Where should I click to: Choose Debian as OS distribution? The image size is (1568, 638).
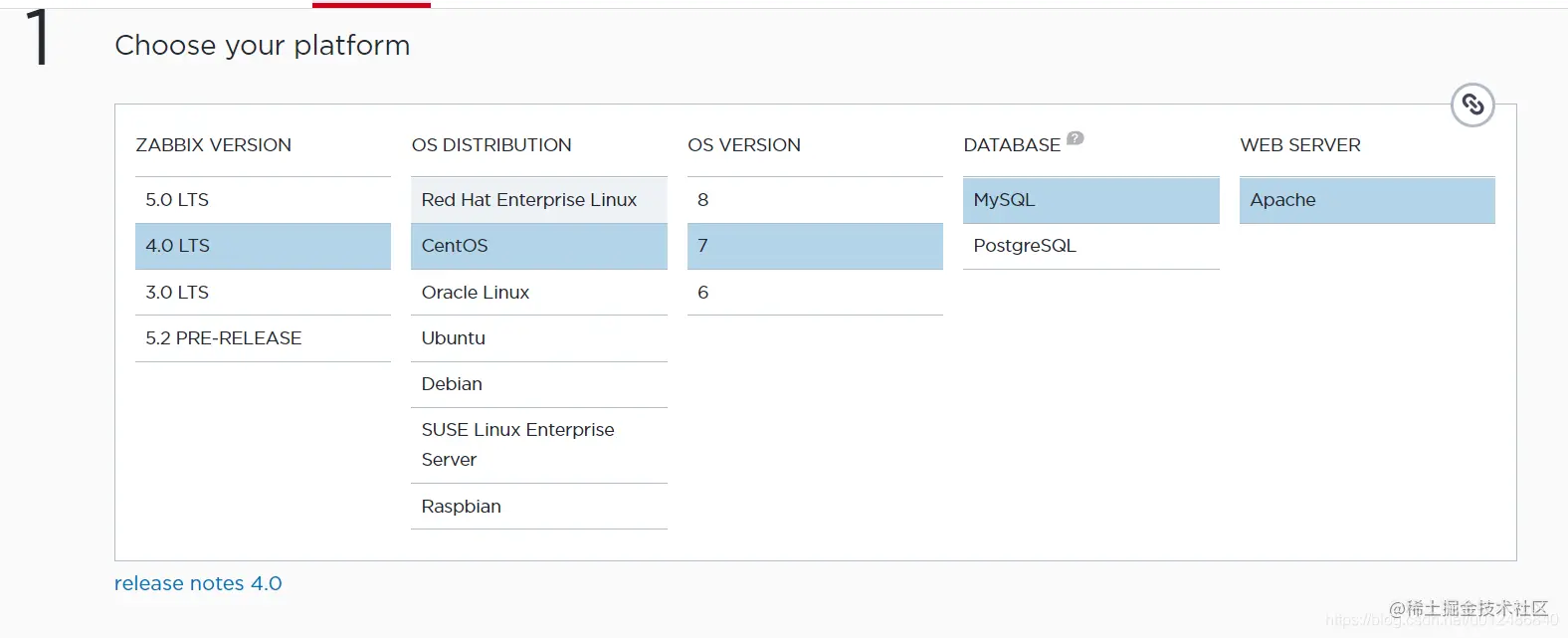(539, 384)
